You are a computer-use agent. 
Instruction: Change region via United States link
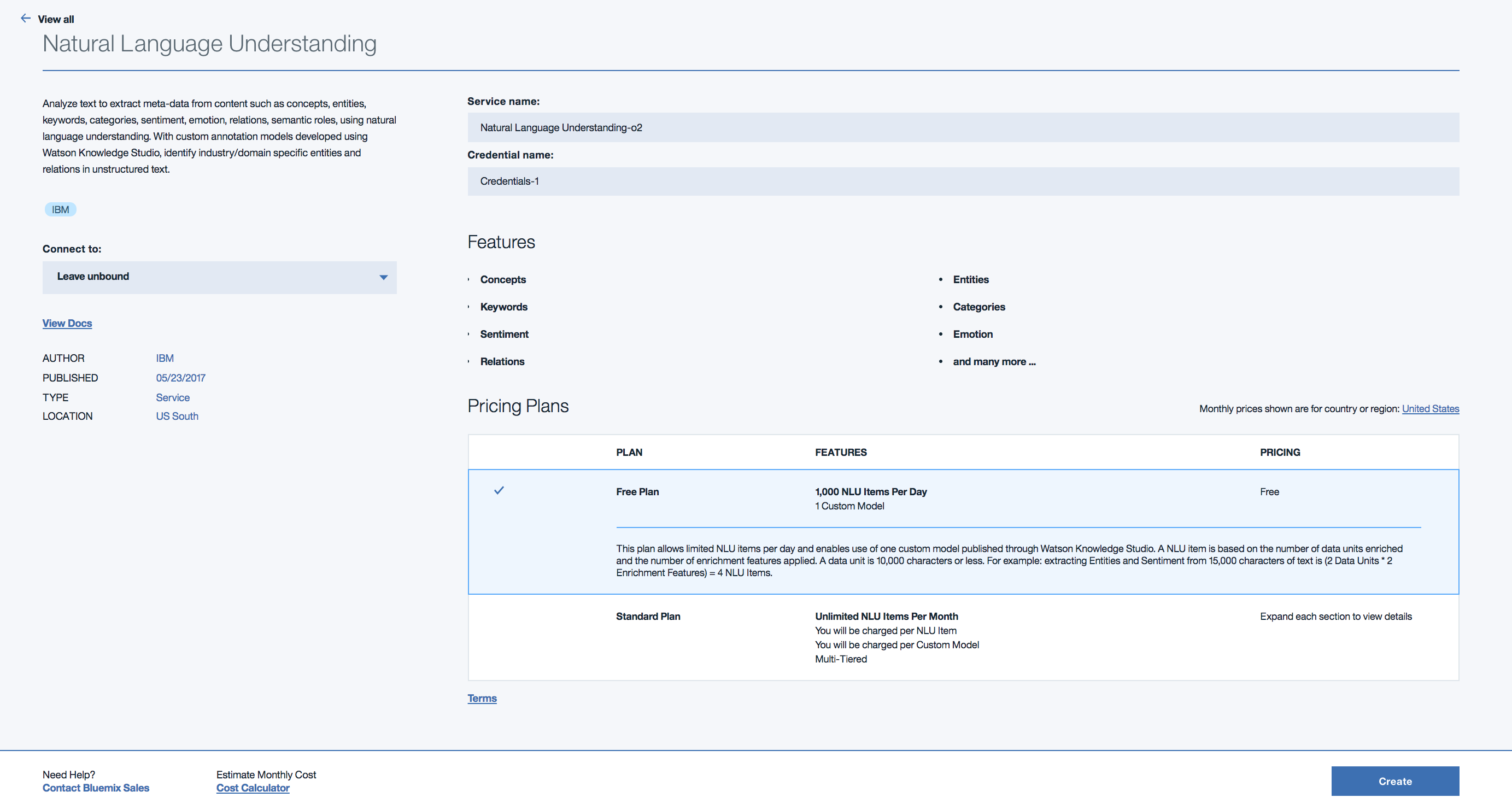pyautogui.click(x=1430, y=409)
